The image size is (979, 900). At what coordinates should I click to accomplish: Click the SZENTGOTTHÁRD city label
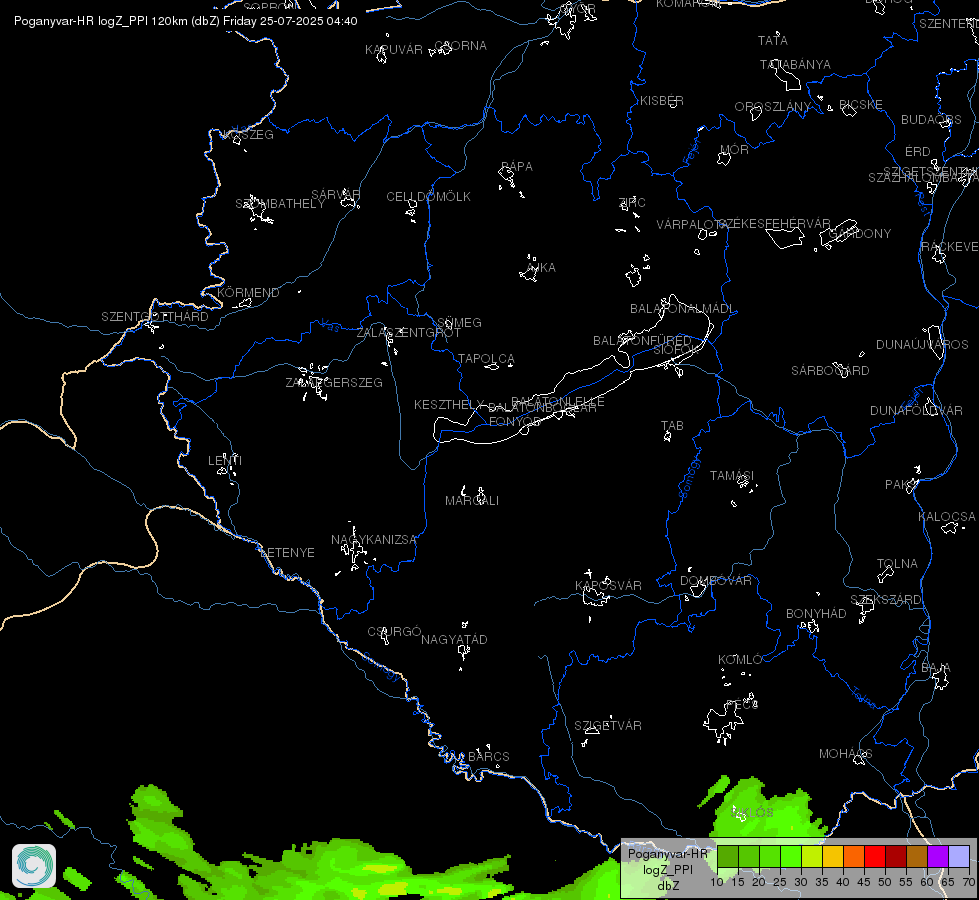(155, 317)
